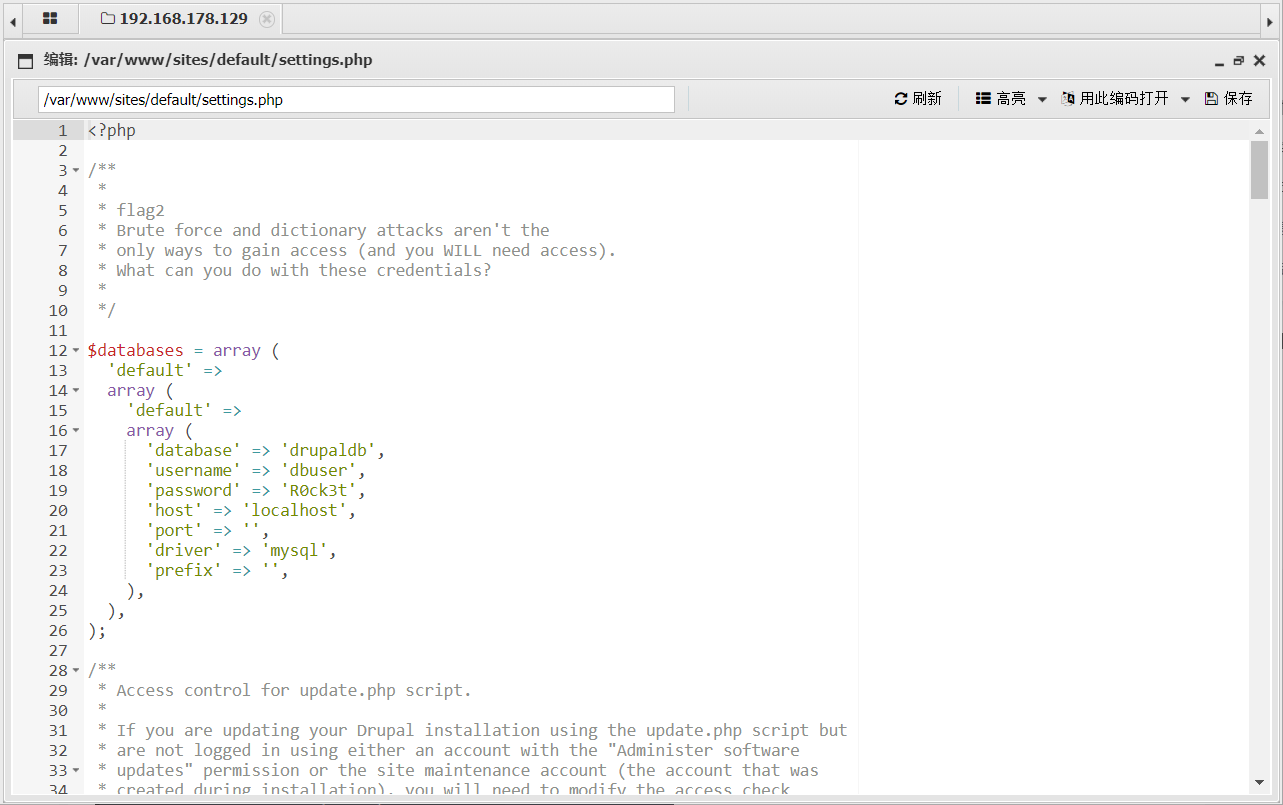Collapse the array at line 14
This screenshot has height=805, width=1283.
[76, 391]
